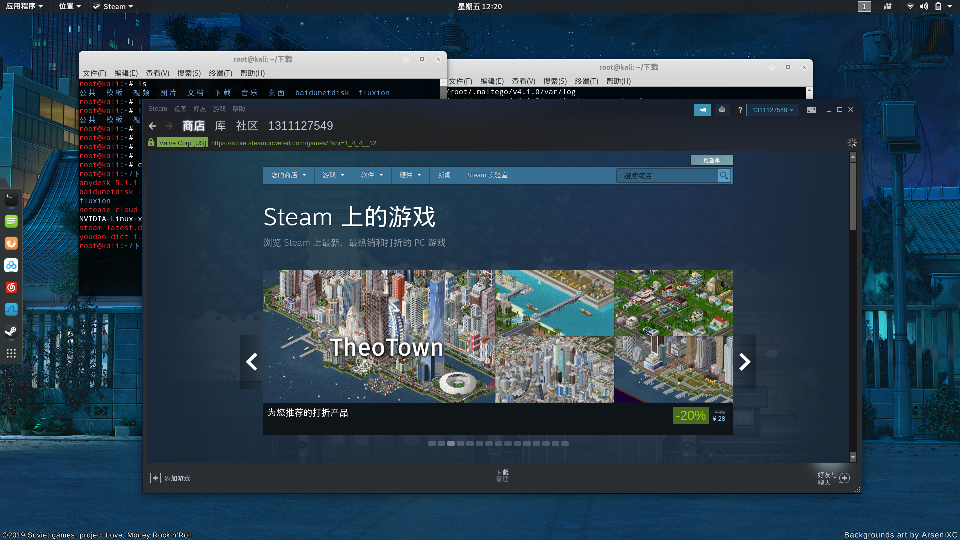Open the Steam announcements megaphone icon
Screen dimensions: 960x540
click(x=702, y=110)
